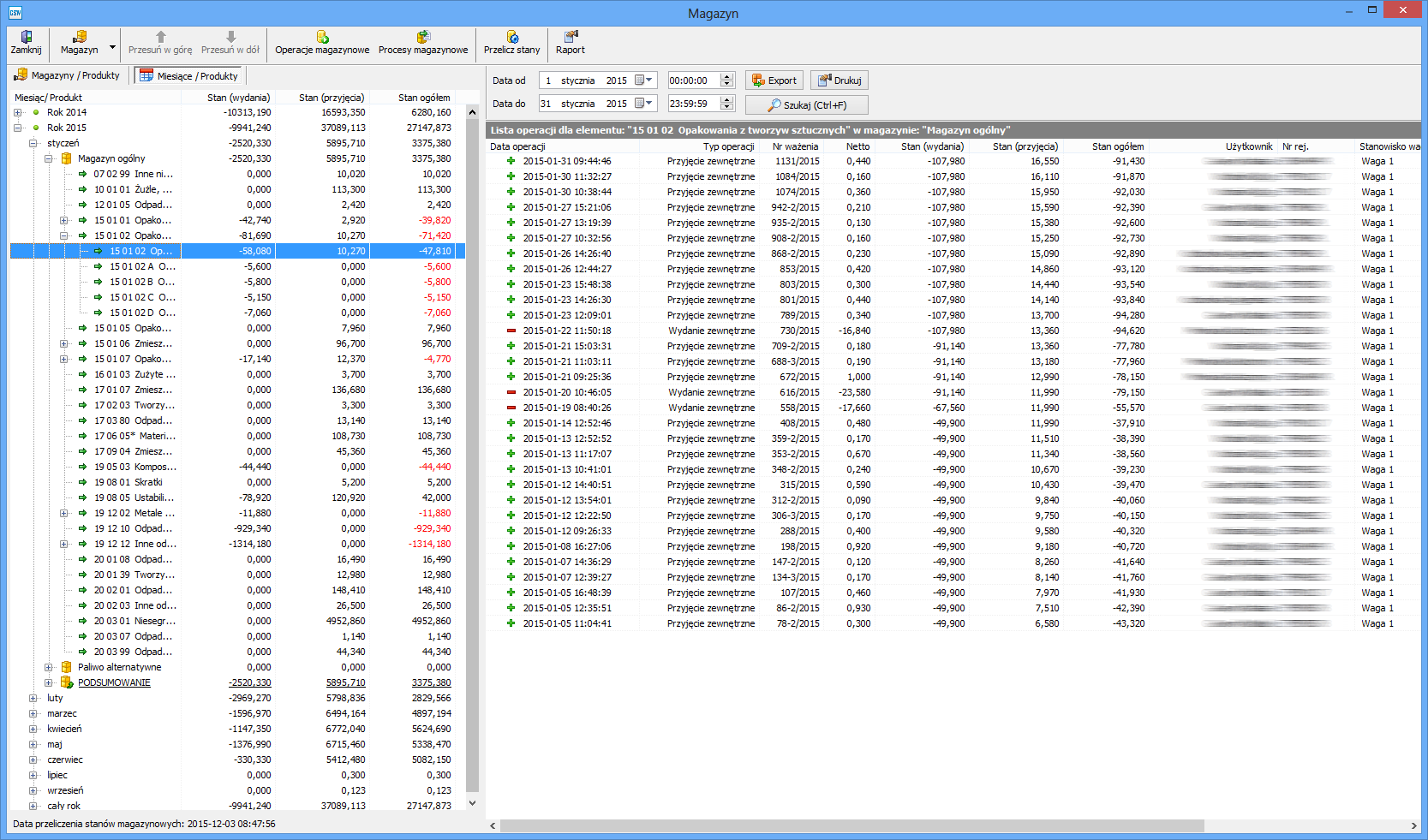Expand the Rok 2014 tree node
The height and width of the screenshot is (840, 1428).
(x=18, y=112)
